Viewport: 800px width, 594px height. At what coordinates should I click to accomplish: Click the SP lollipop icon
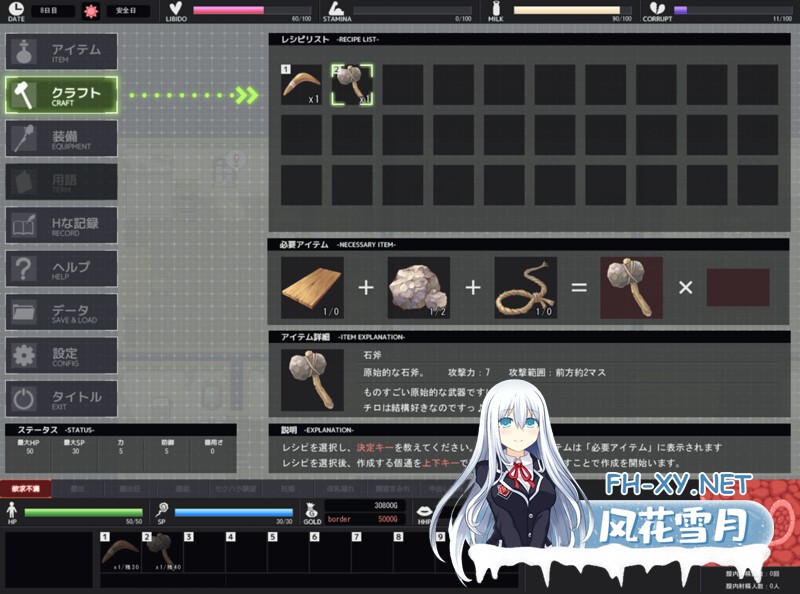pyautogui.click(x=162, y=510)
